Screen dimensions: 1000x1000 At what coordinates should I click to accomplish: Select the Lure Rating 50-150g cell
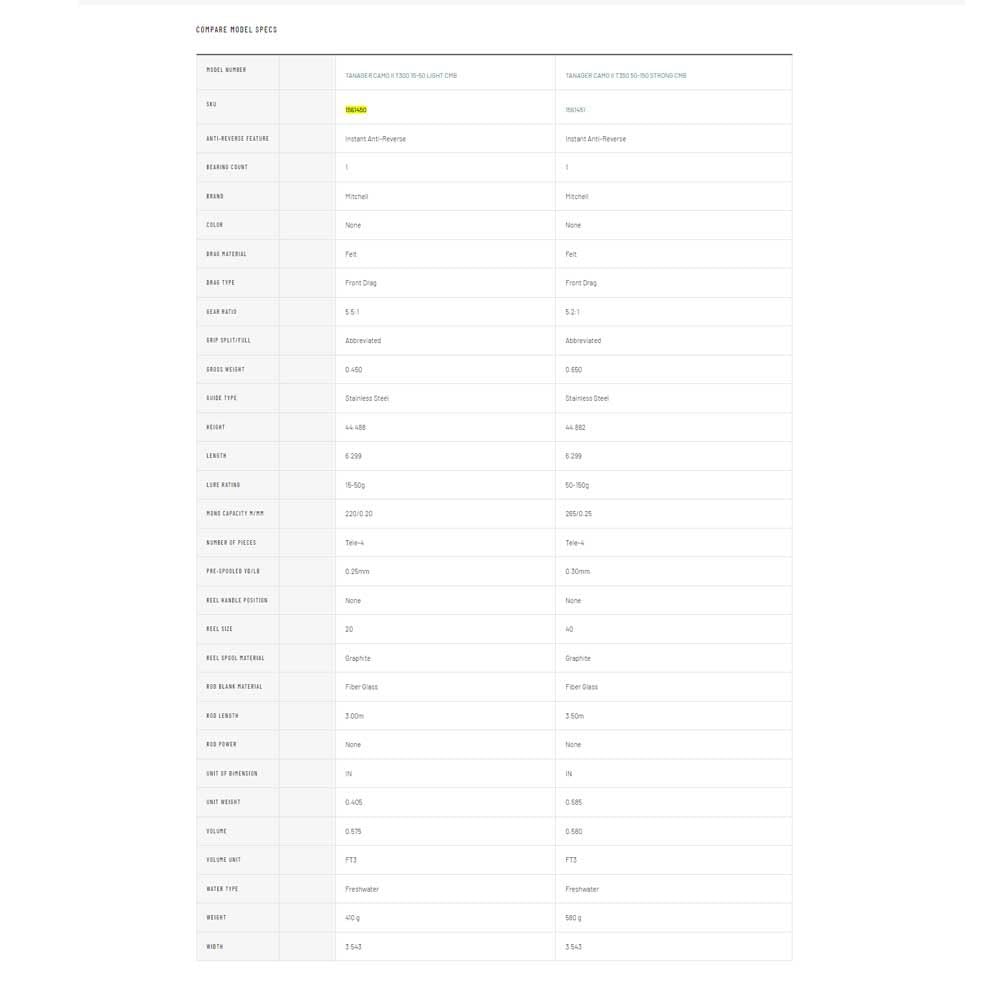577,485
